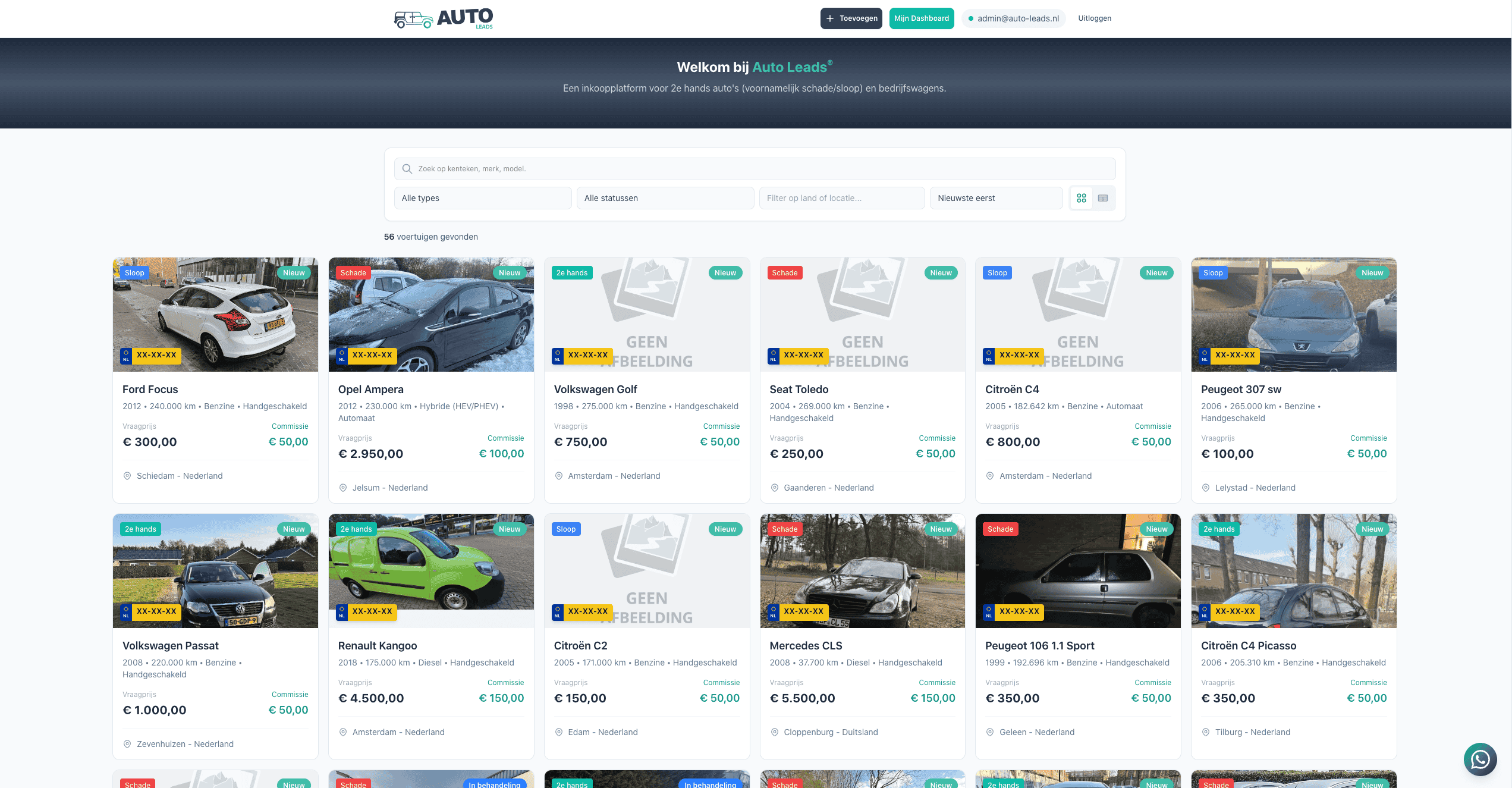This screenshot has height=788, width=1512.
Task: Select the grid view icon
Action: pos(1082,198)
